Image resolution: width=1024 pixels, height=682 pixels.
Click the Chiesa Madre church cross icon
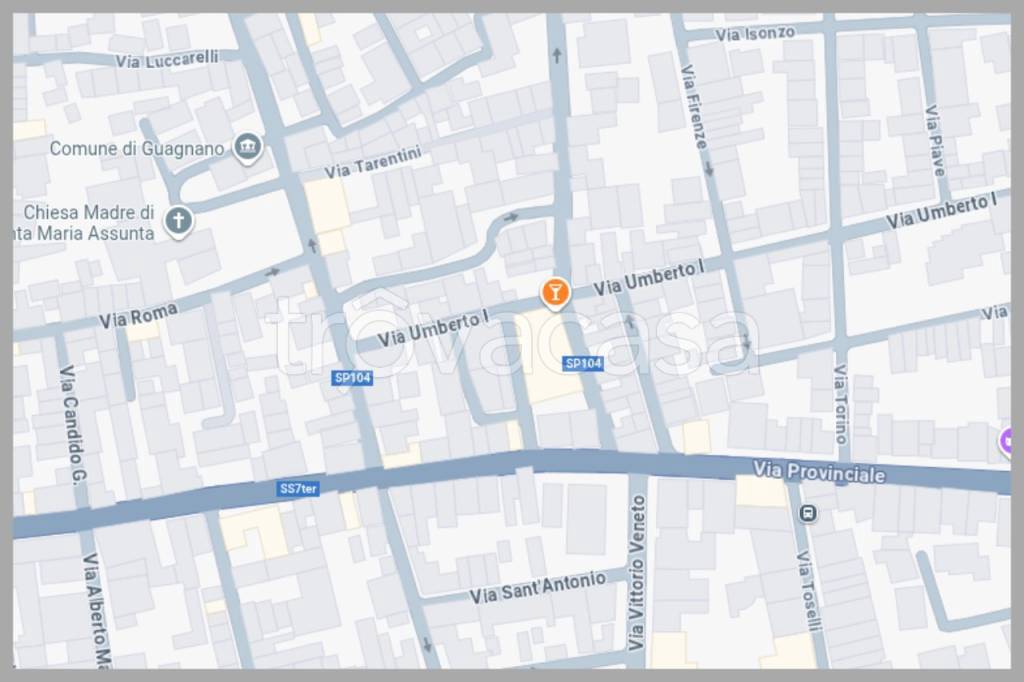178,221
